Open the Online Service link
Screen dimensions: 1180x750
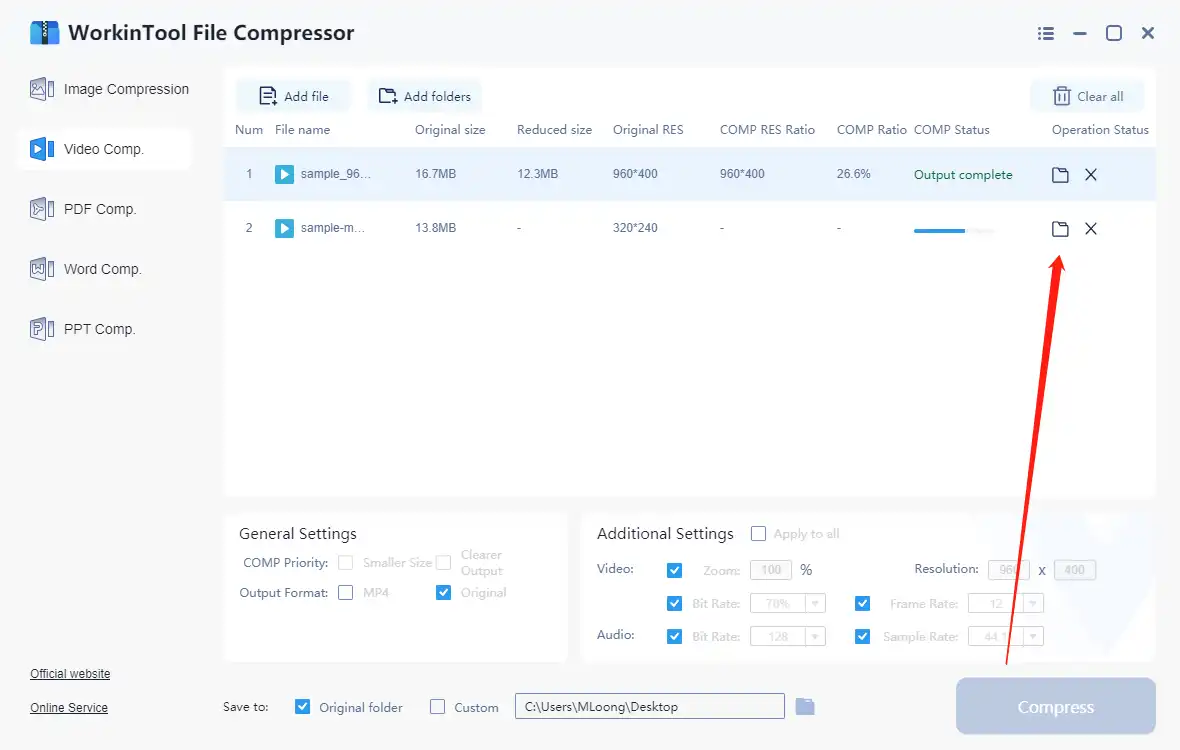(69, 708)
